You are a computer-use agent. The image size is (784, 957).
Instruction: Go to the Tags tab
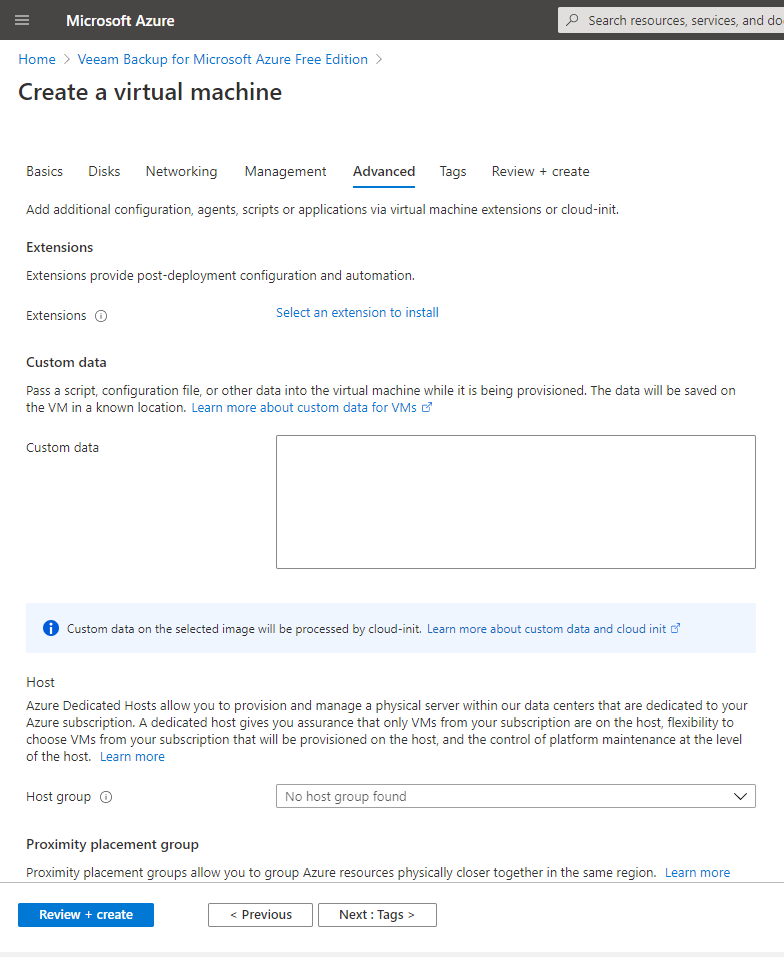(453, 172)
